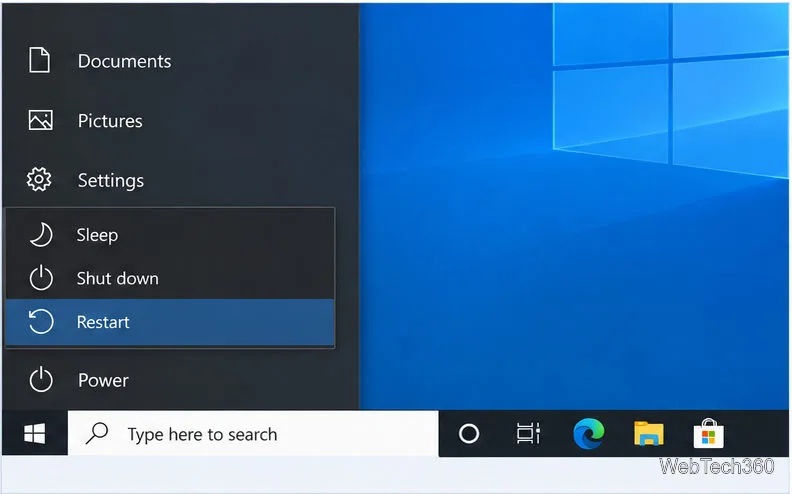Screen dimensions: 792x494
Task: Click the search magnifier icon
Action: coord(97,433)
